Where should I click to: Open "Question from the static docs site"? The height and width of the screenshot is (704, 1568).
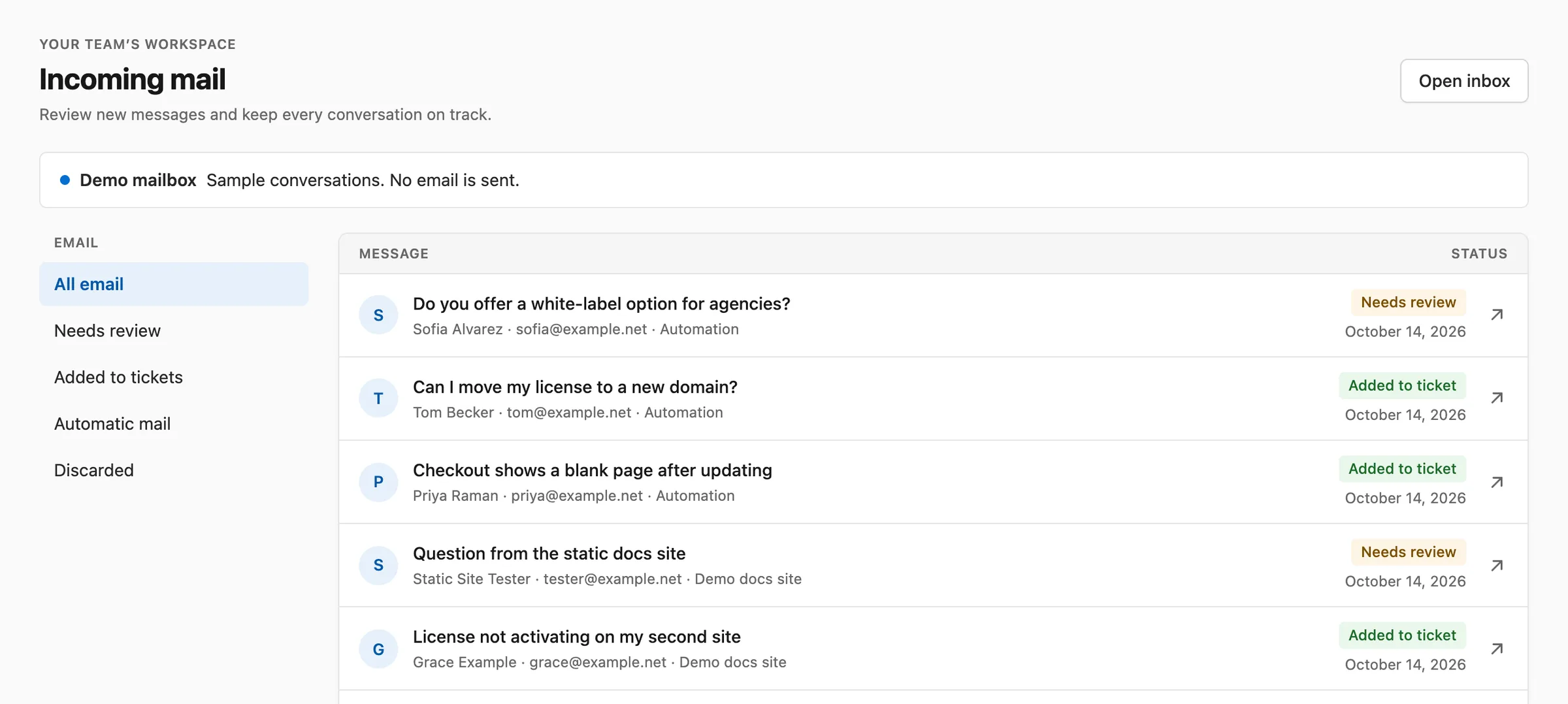[x=549, y=554]
